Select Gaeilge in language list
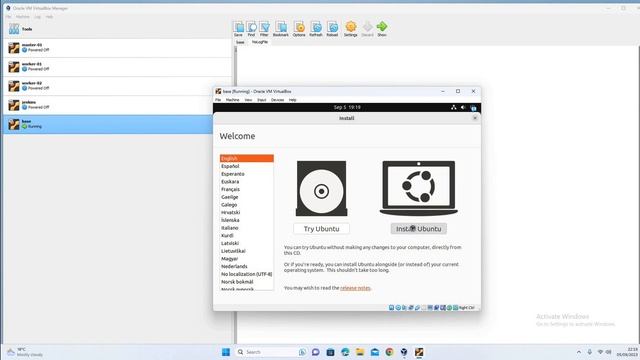 tap(247, 197)
